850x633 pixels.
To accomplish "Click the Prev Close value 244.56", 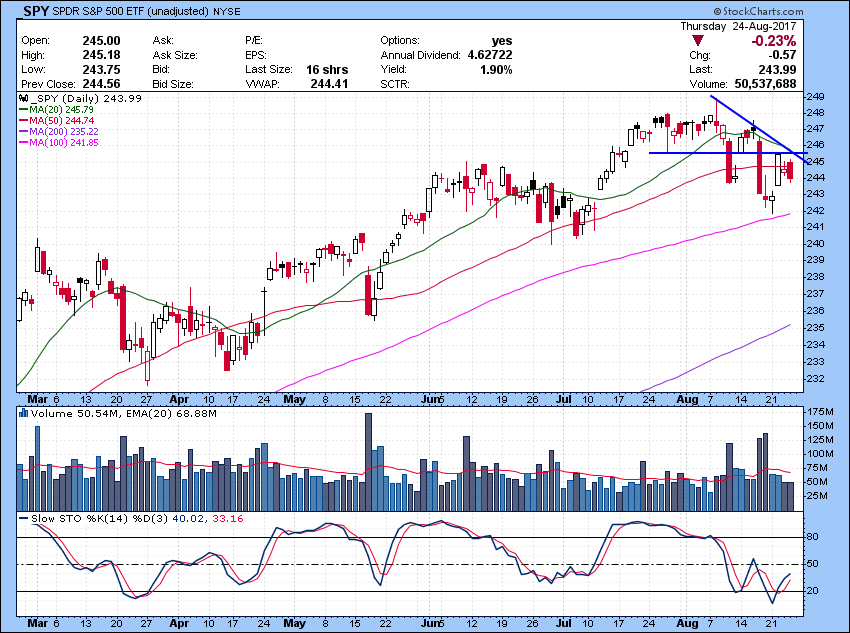I will click(x=101, y=84).
